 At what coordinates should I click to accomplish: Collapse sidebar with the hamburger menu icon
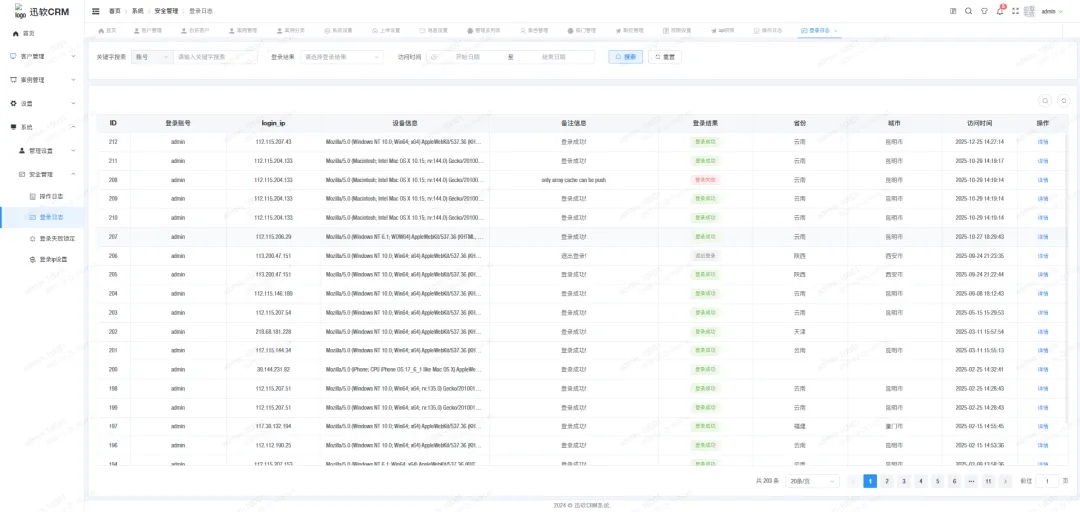(x=96, y=11)
